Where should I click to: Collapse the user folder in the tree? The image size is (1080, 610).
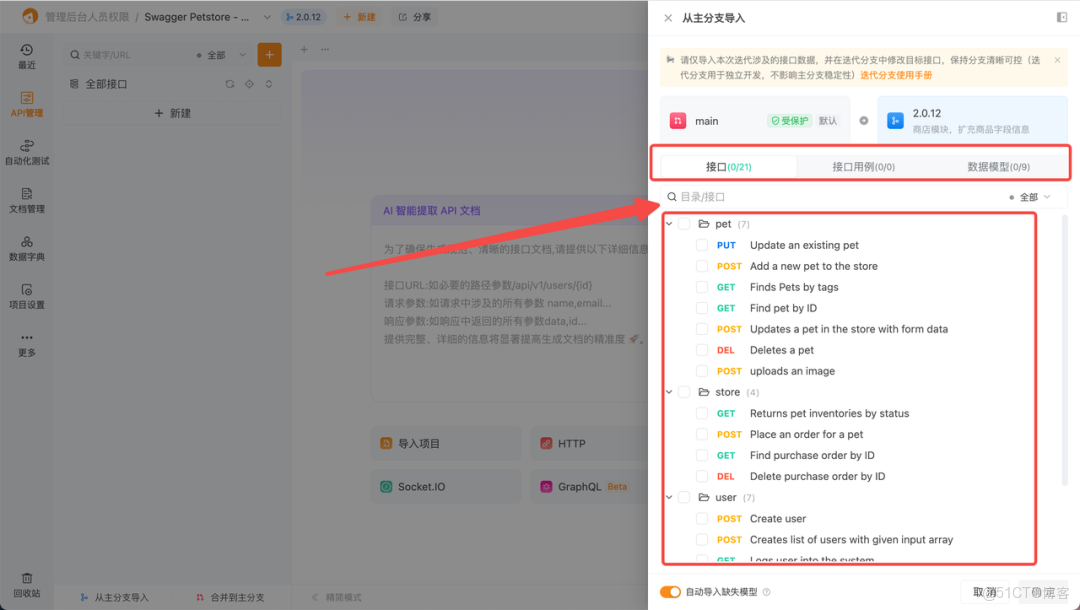tap(669, 497)
